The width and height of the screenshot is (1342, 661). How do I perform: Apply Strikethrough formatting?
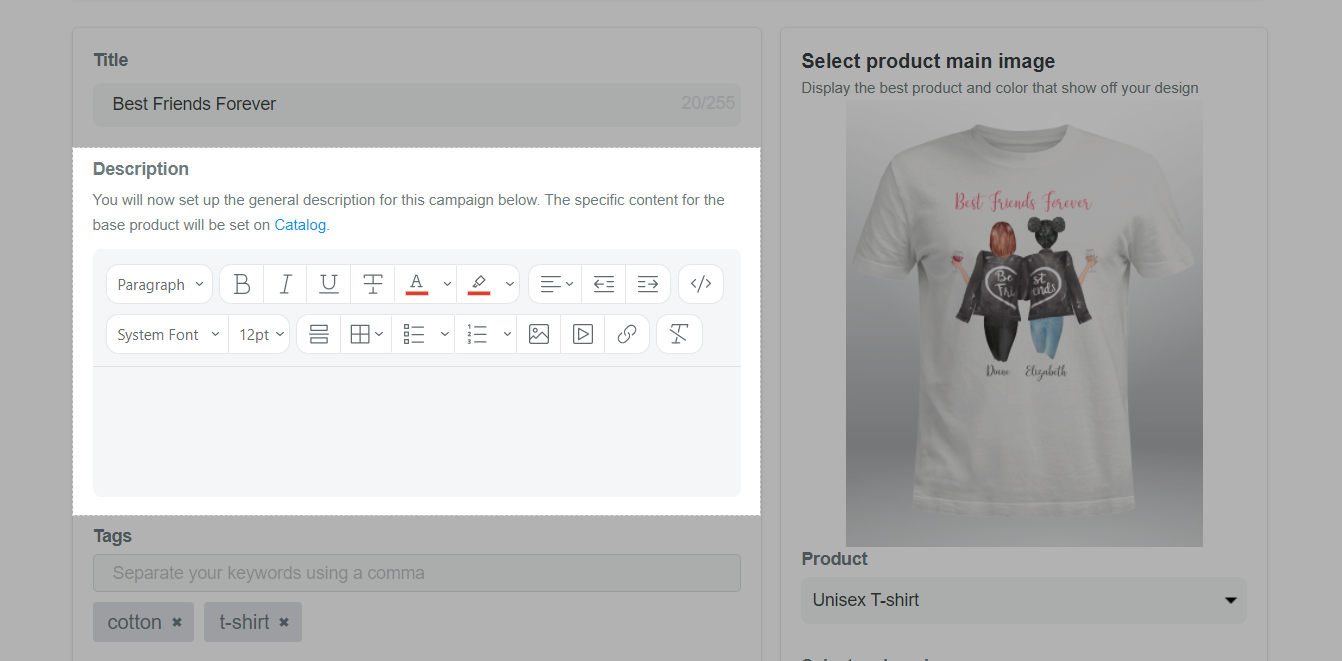373,285
